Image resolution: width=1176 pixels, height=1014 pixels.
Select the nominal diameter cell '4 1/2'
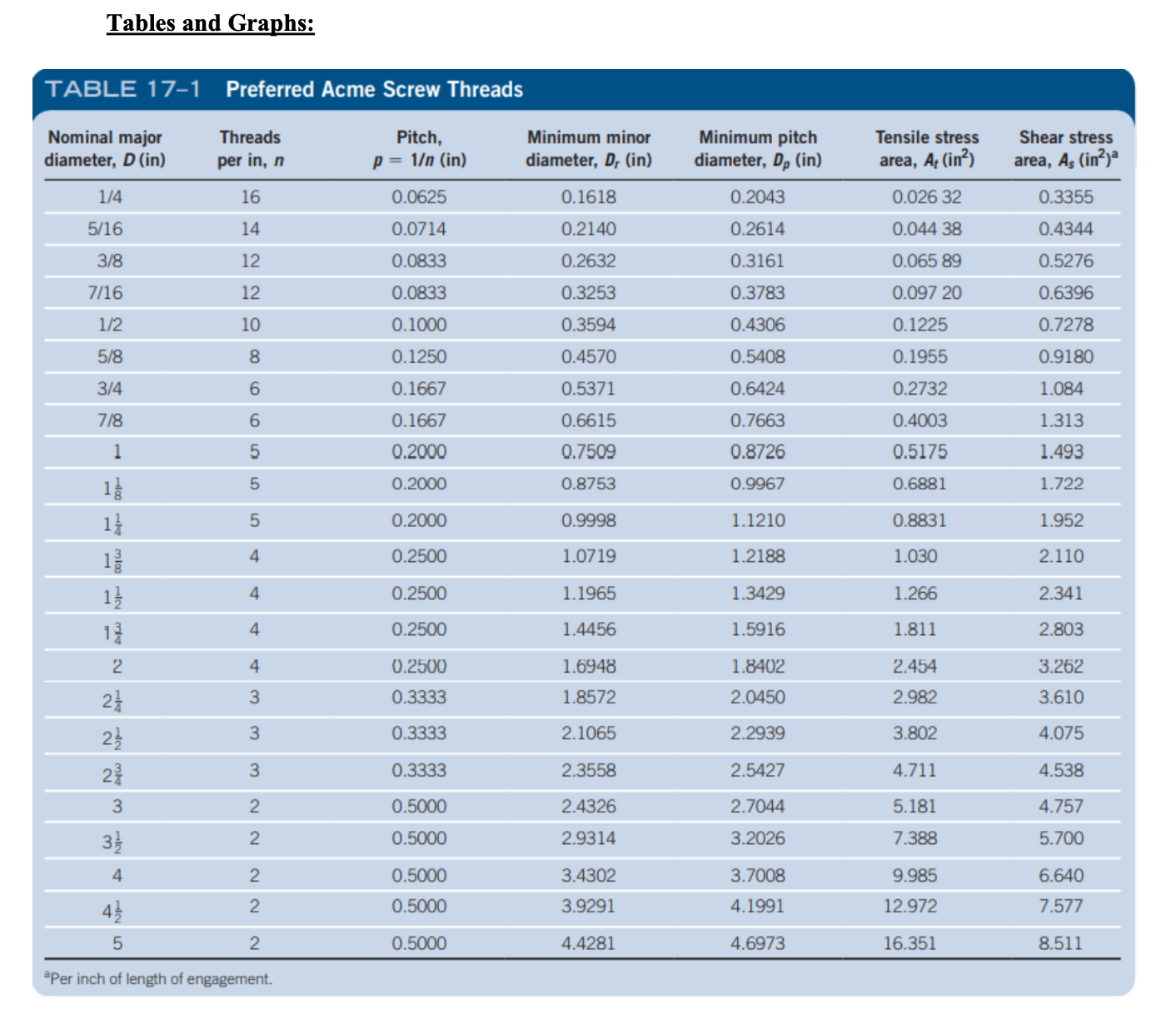(x=114, y=910)
